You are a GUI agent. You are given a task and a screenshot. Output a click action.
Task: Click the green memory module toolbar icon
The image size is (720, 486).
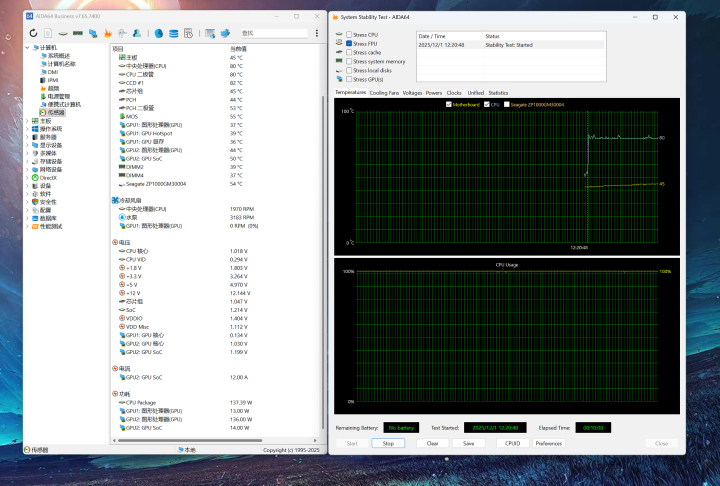(78, 33)
